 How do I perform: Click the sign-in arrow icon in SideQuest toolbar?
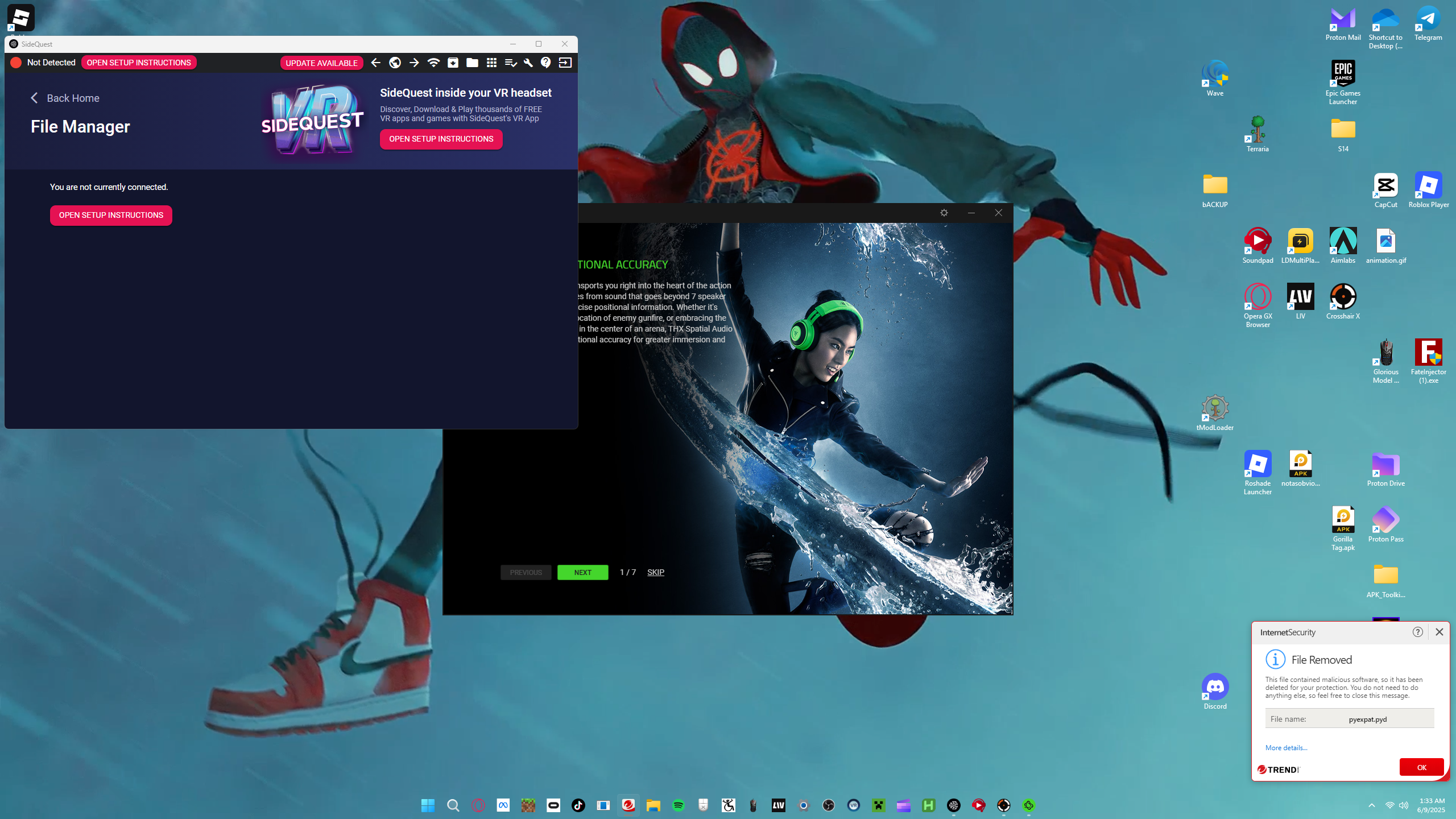click(565, 63)
